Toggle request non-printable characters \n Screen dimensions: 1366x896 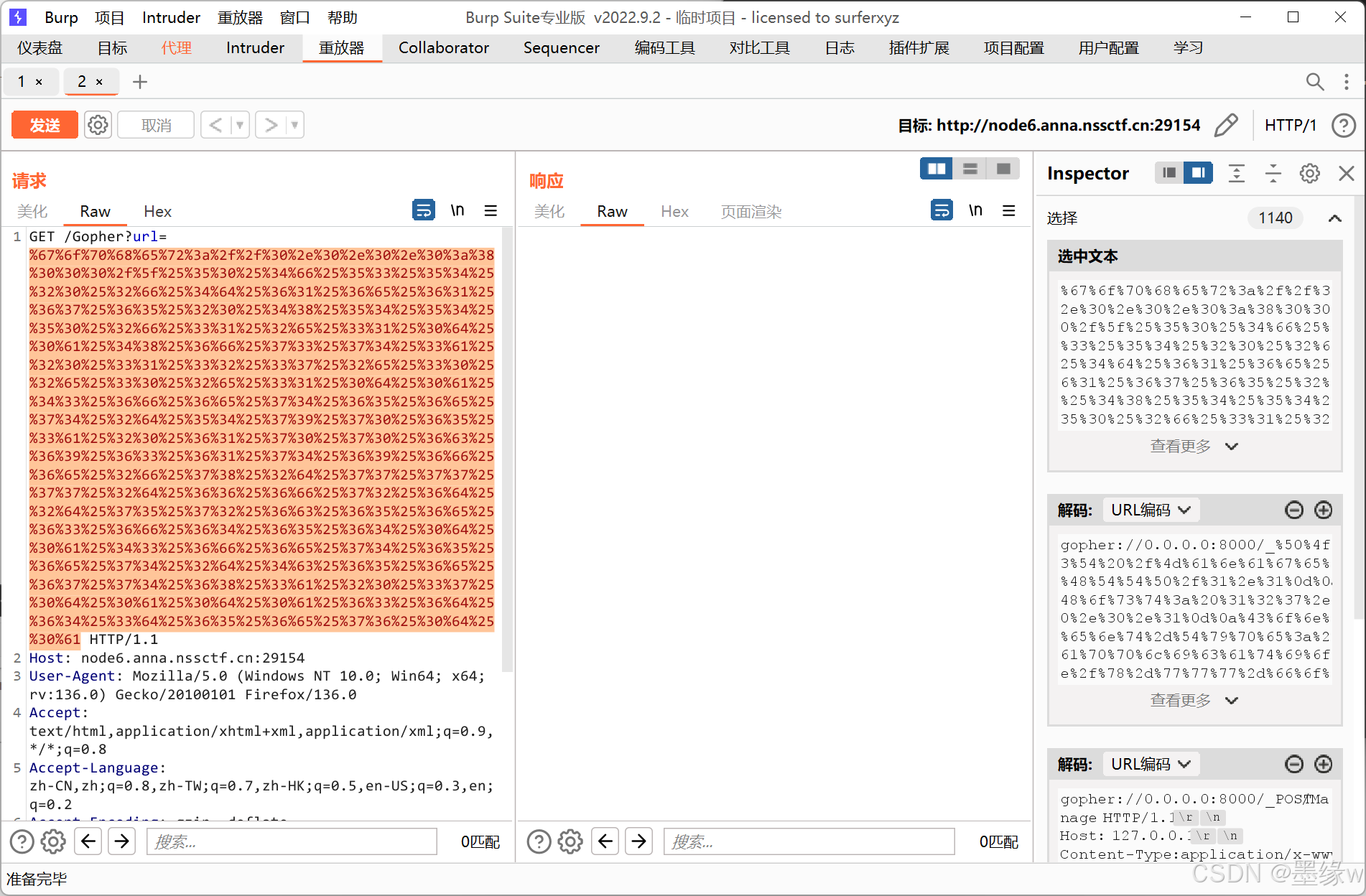[457, 210]
